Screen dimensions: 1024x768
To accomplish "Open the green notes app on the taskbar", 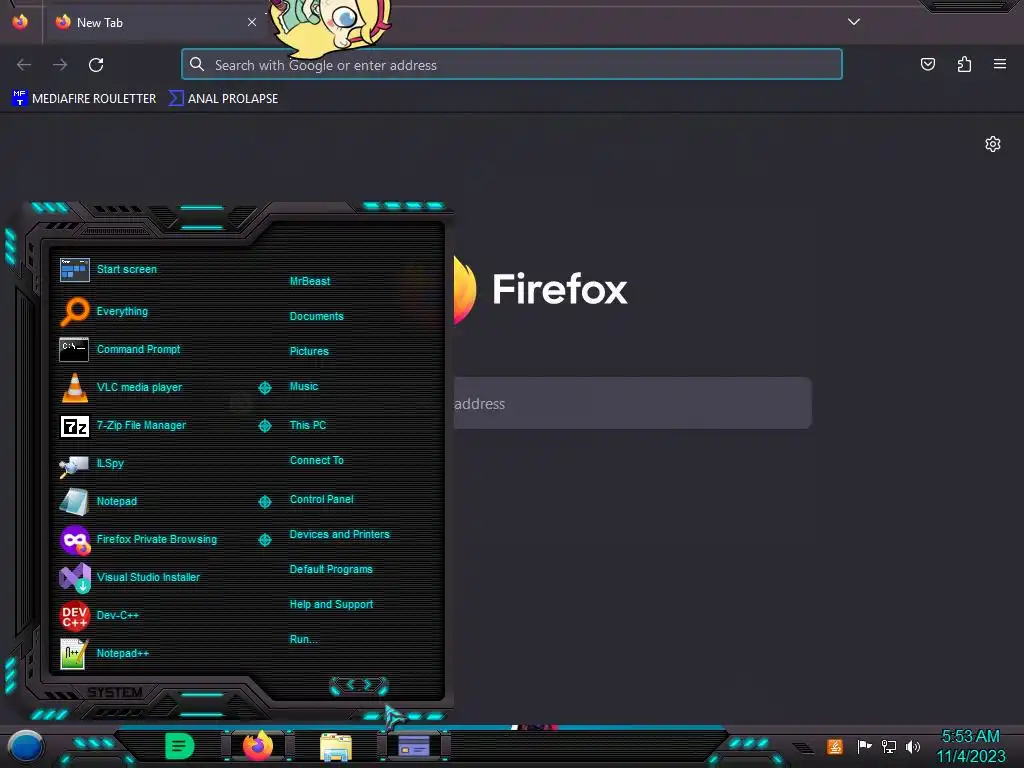I will click(x=180, y=746).
